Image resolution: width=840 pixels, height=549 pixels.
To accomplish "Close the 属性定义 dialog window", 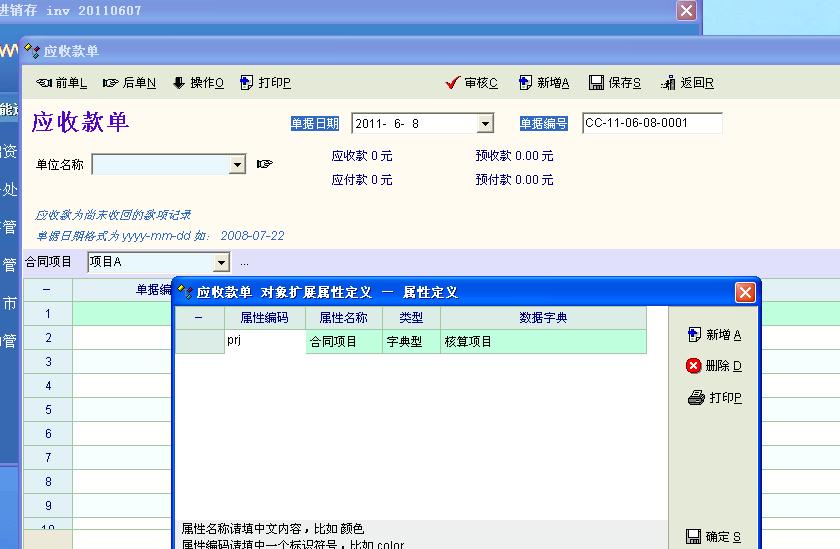I will click(x=745, y=292).
